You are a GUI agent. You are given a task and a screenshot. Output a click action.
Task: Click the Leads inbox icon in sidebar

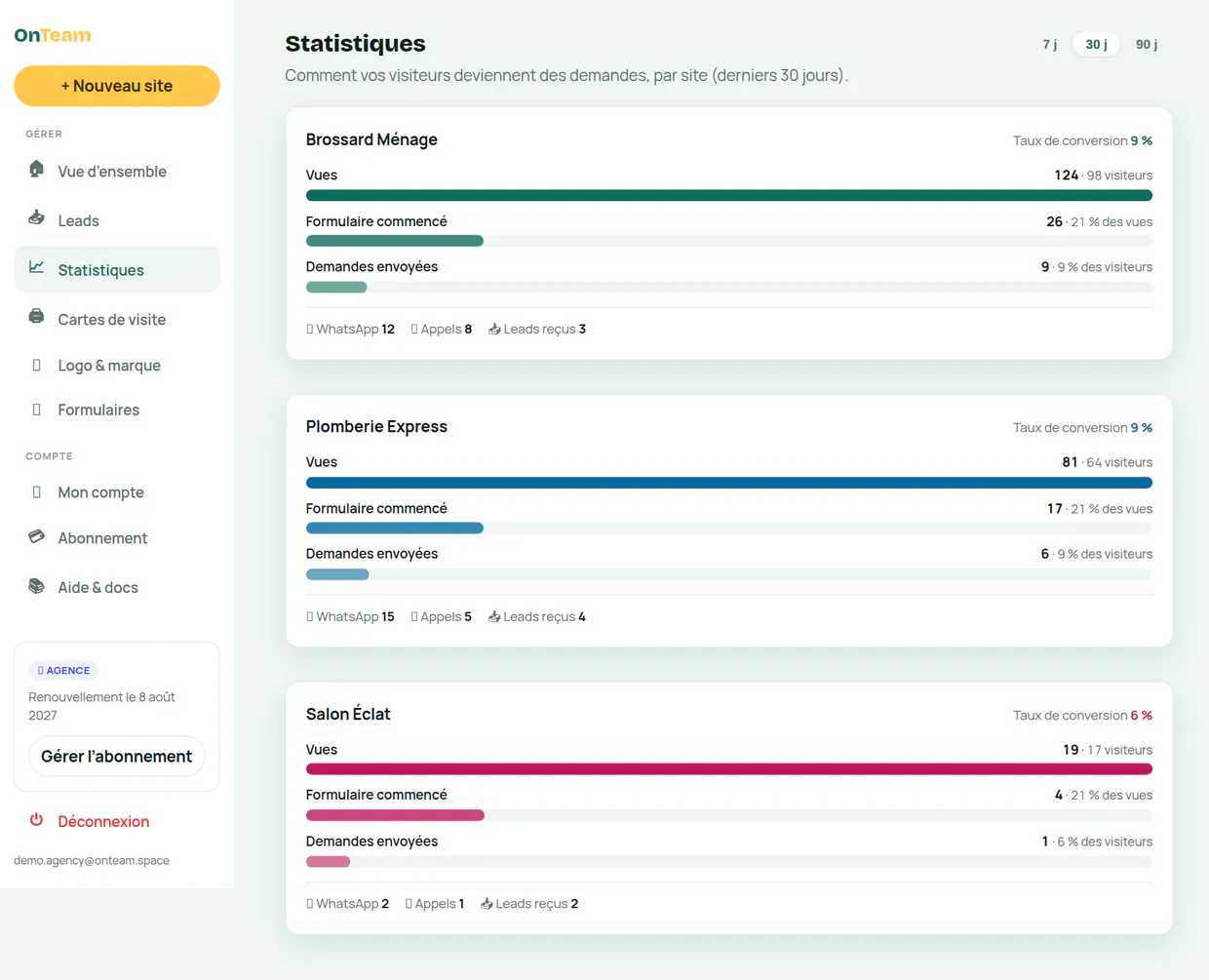tap(37, 218)
